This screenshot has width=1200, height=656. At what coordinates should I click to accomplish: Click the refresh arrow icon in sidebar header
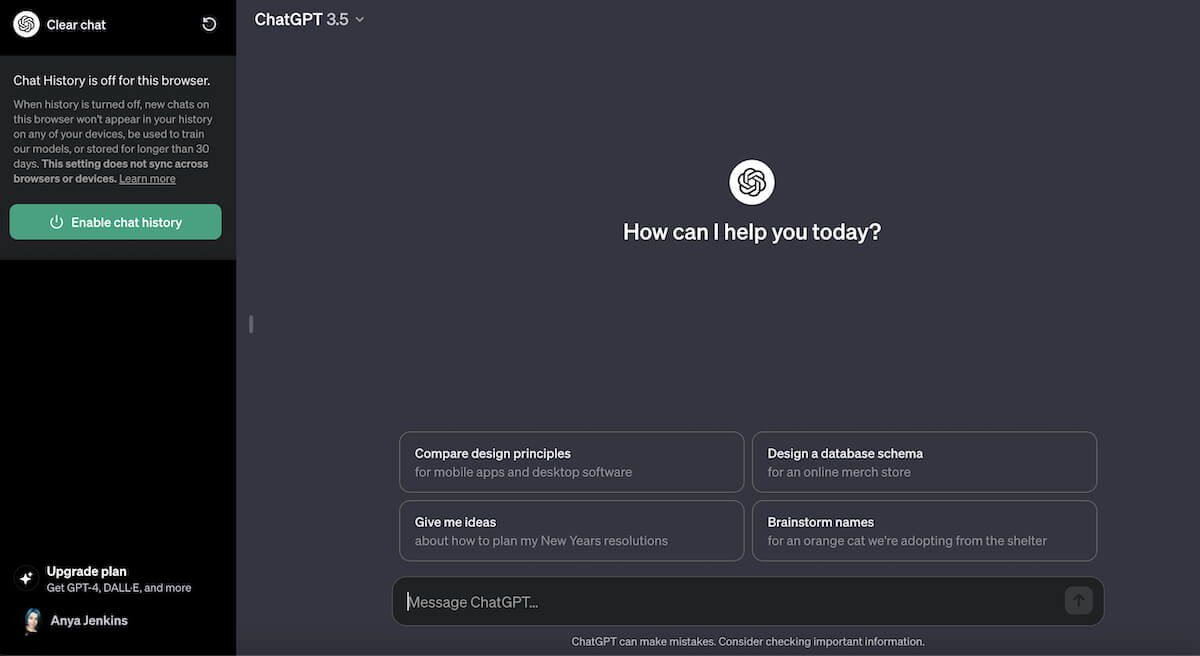coord(209,24)
